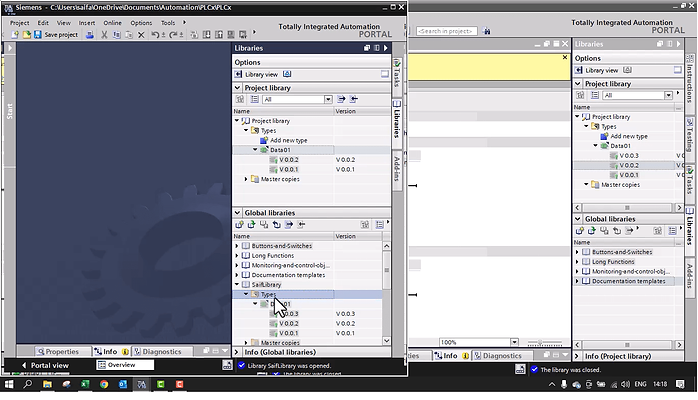
Task: Collapse the Project library section in front window
Action: (237, 88)
